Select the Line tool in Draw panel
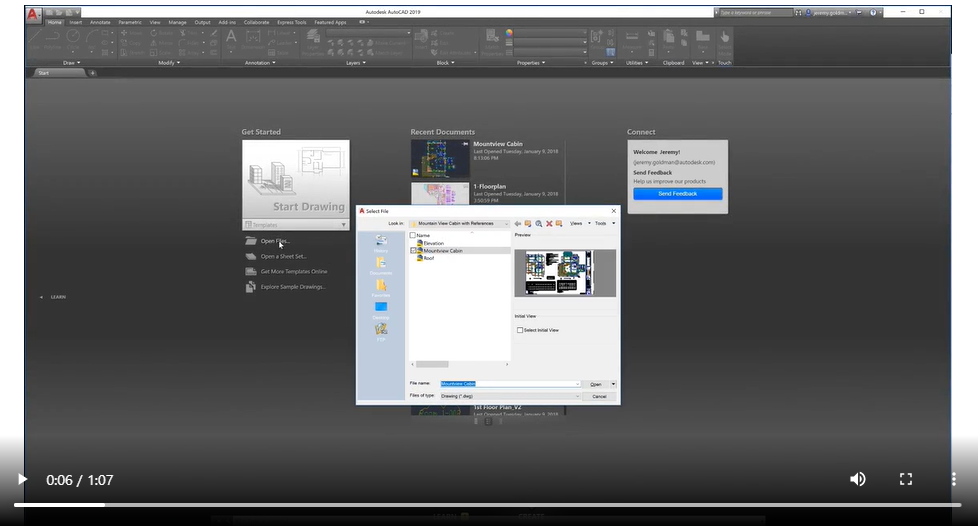 35,39
